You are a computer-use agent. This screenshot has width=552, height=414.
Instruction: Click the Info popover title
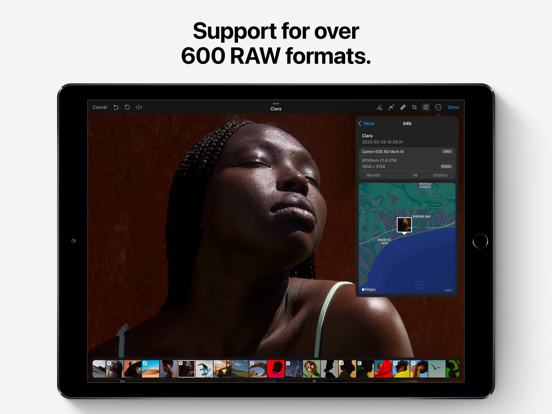click(x=407, y=123)
